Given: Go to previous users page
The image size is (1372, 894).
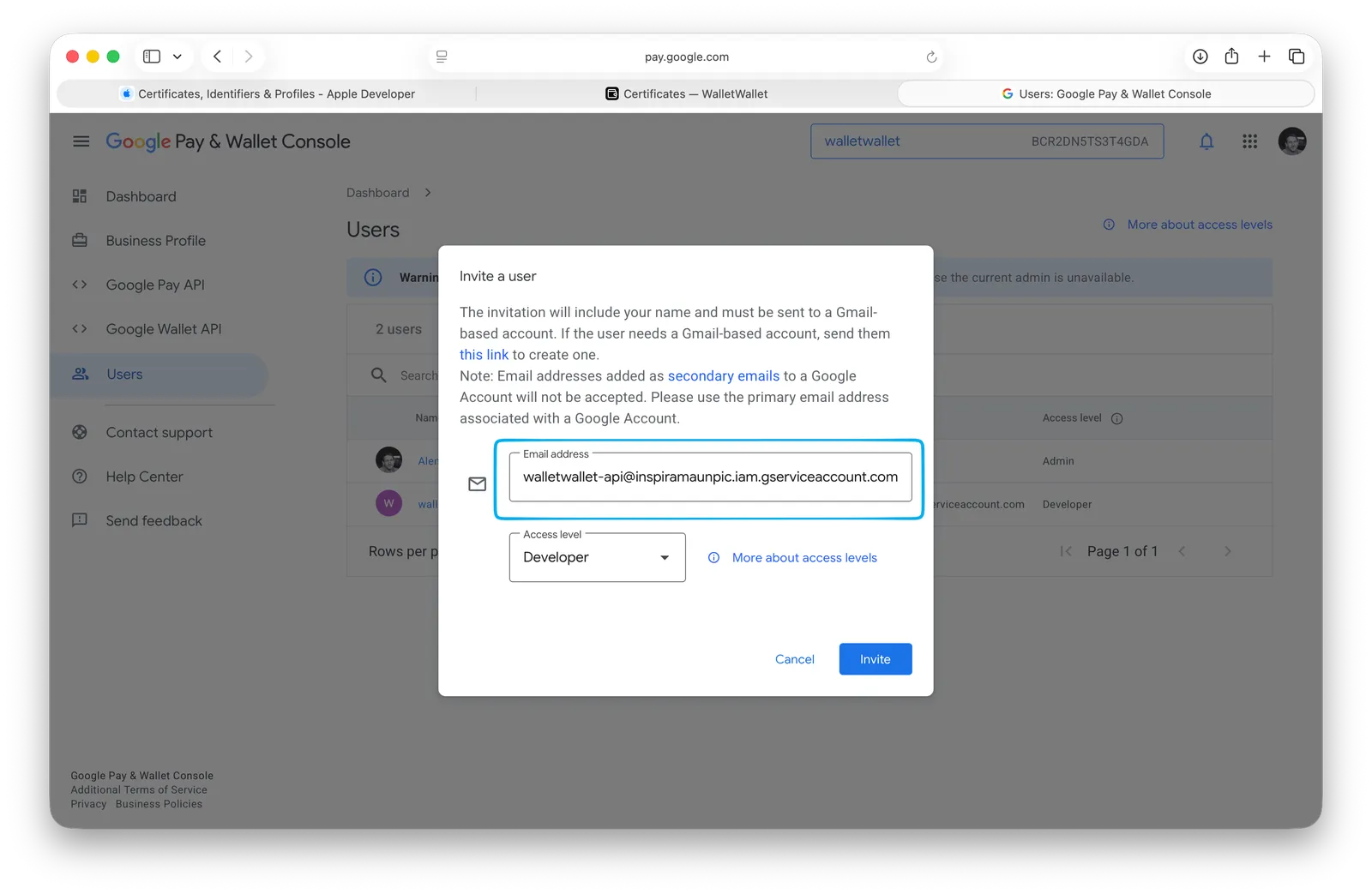Looking at the screenshot, I should tap(1182, 551).
